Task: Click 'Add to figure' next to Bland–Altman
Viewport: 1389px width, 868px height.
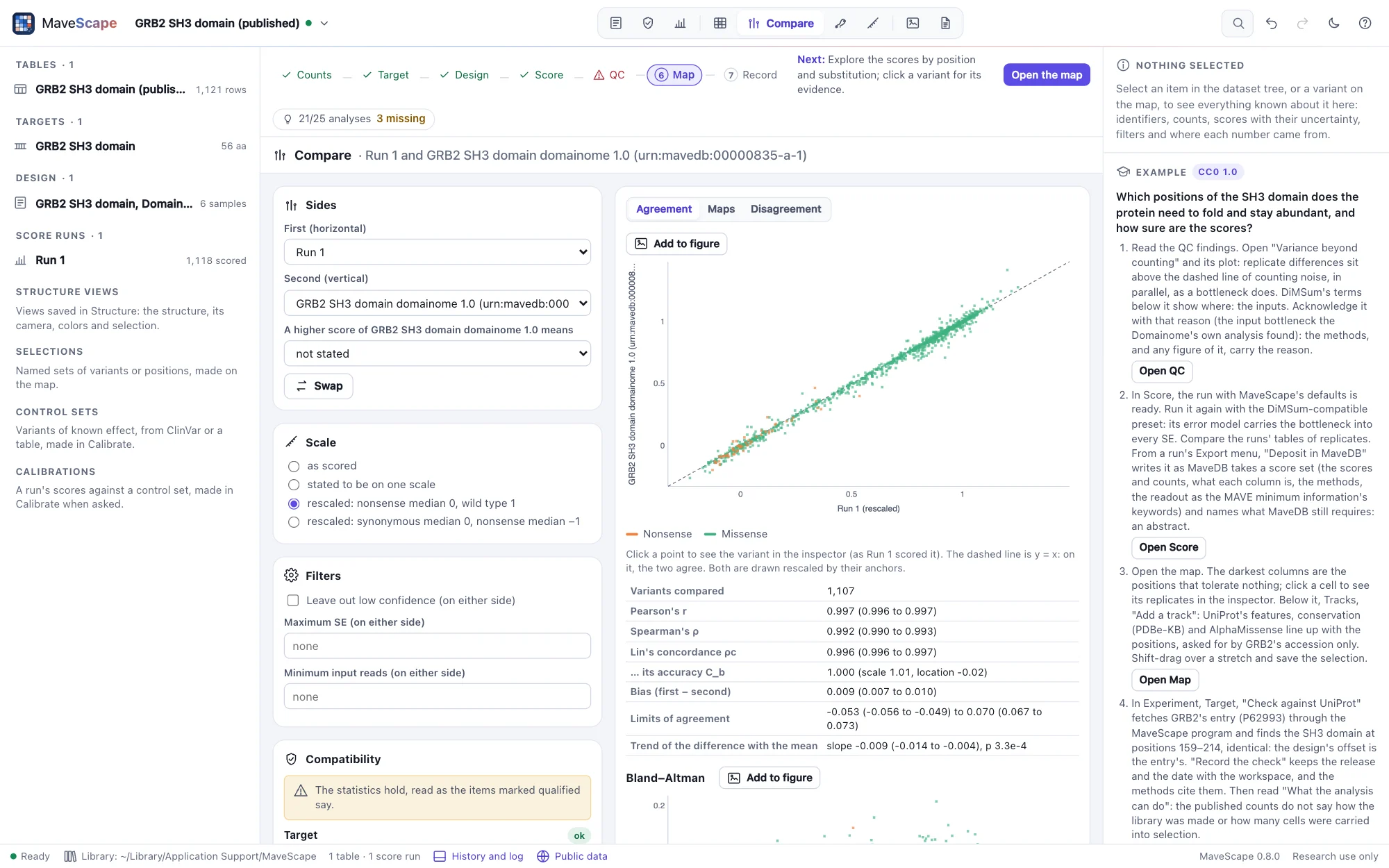Action: tap(770, 778)
